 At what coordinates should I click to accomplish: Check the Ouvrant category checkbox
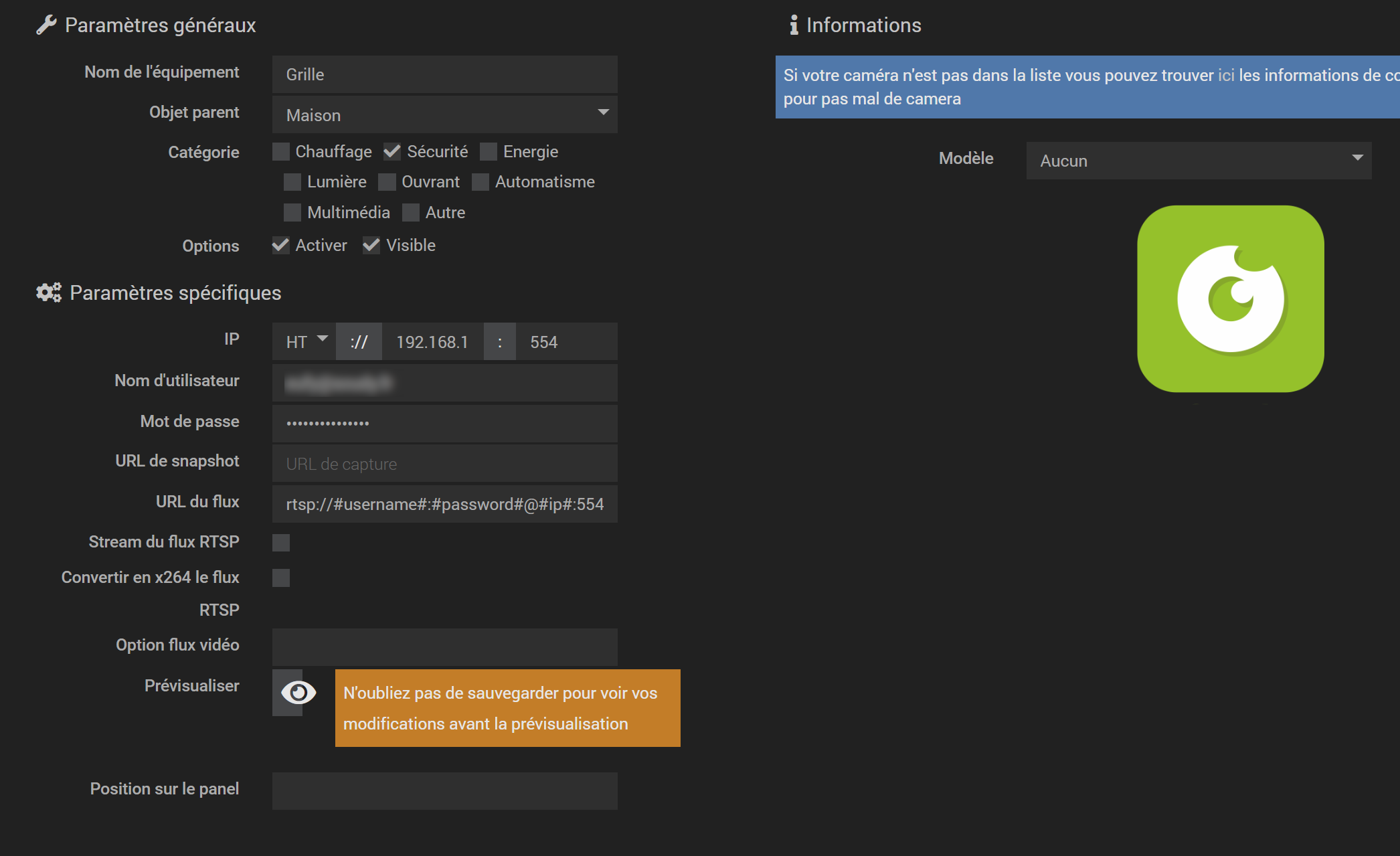click(387, 182)
